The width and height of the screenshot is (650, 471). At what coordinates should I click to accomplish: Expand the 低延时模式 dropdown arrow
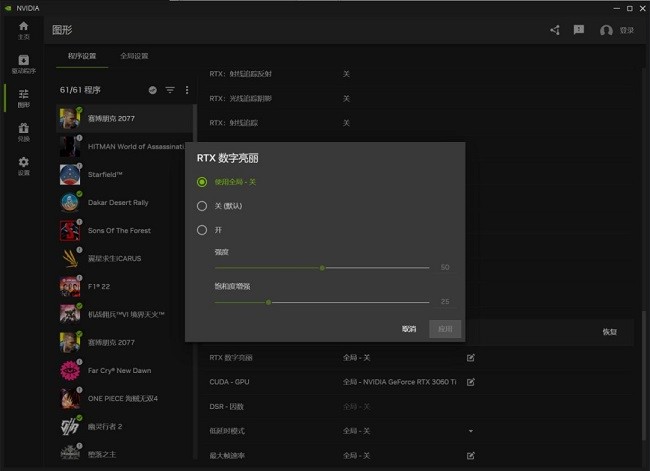[x=471, y=431]
